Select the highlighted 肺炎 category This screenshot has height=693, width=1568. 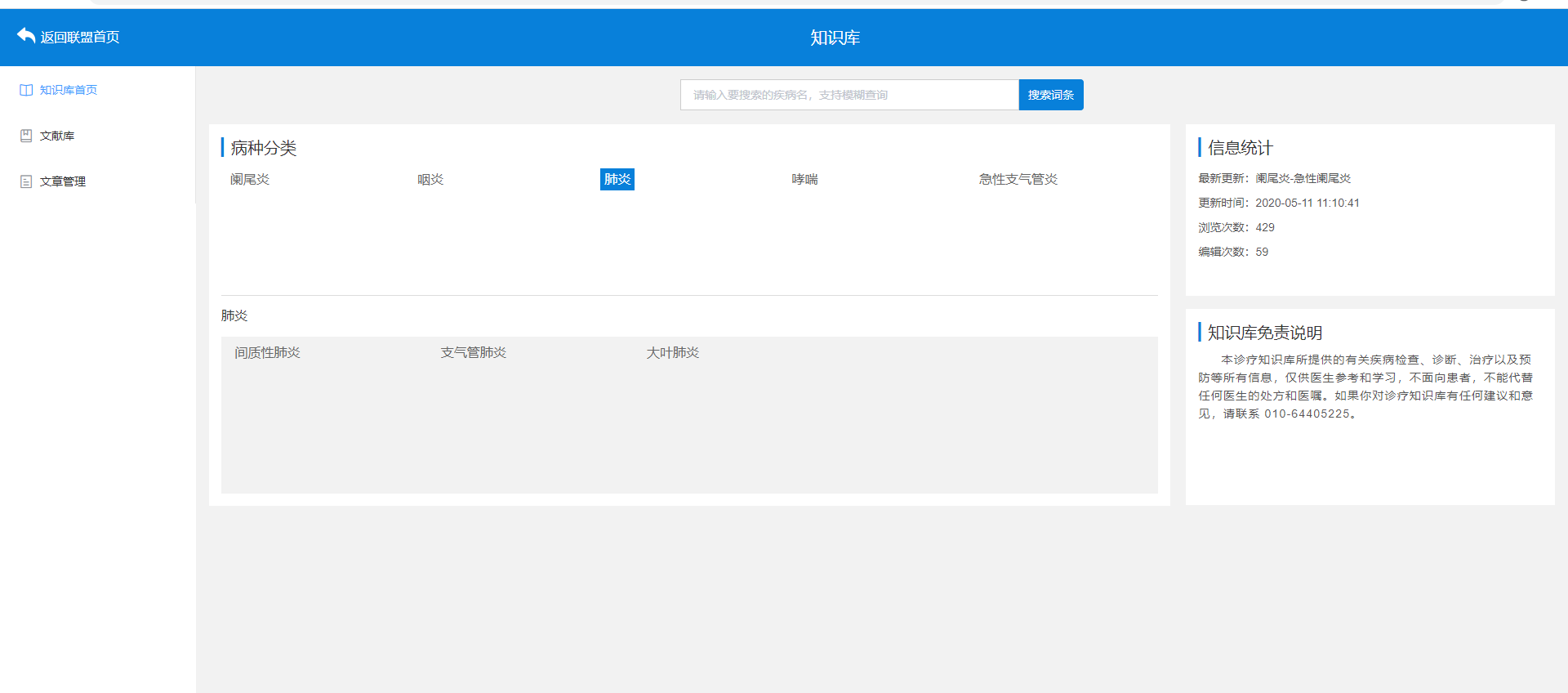click(x=617, y=179)
